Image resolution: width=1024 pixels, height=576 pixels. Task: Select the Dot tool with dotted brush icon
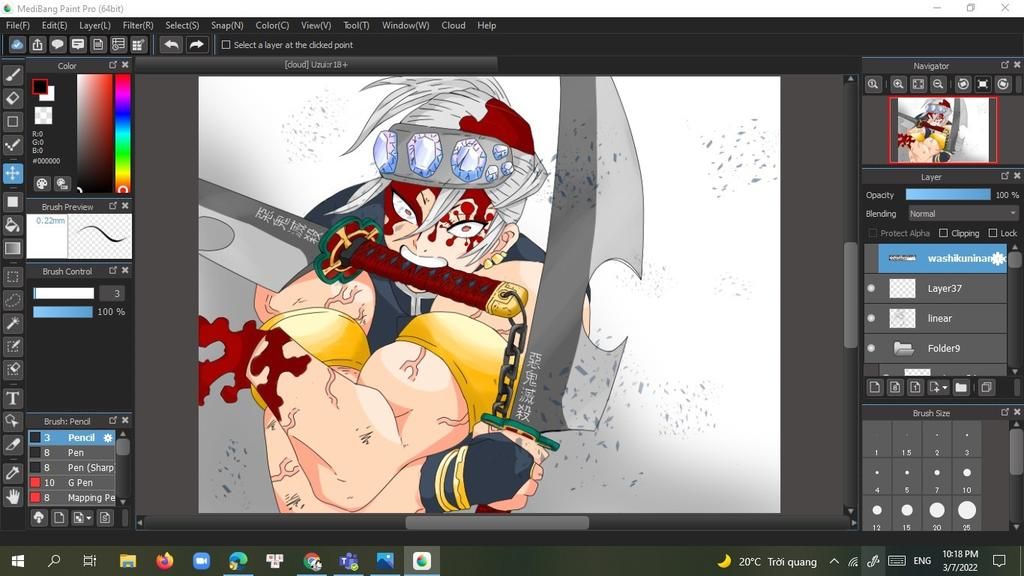[12, 145]
